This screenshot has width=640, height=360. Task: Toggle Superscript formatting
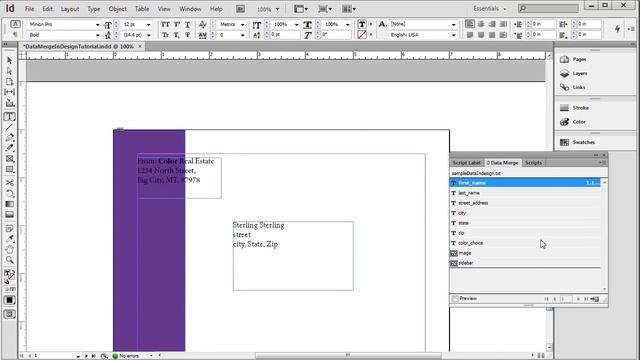(177, 24)
